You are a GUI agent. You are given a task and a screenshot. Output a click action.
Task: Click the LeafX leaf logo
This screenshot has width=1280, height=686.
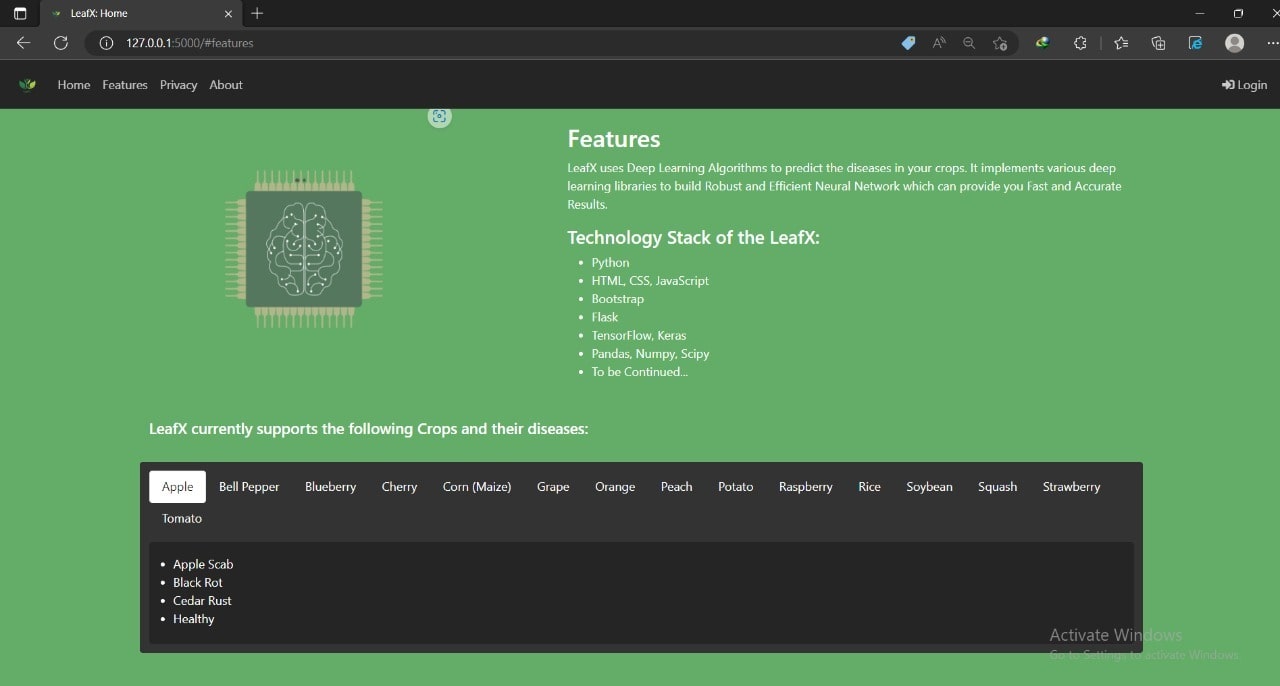coord(28,85)
